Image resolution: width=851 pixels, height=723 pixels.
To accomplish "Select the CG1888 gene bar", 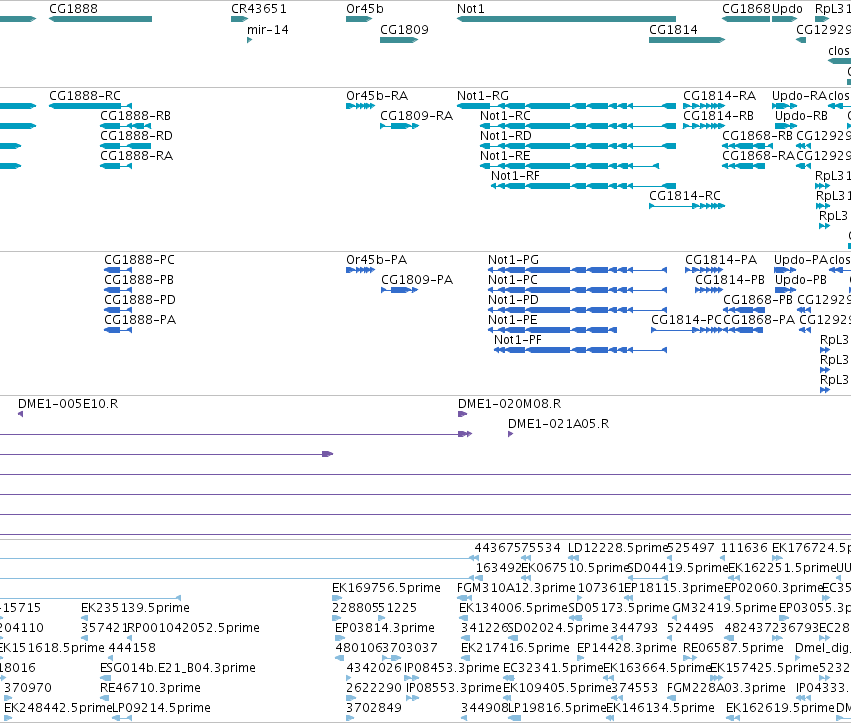I will click(x=100, y=19).
